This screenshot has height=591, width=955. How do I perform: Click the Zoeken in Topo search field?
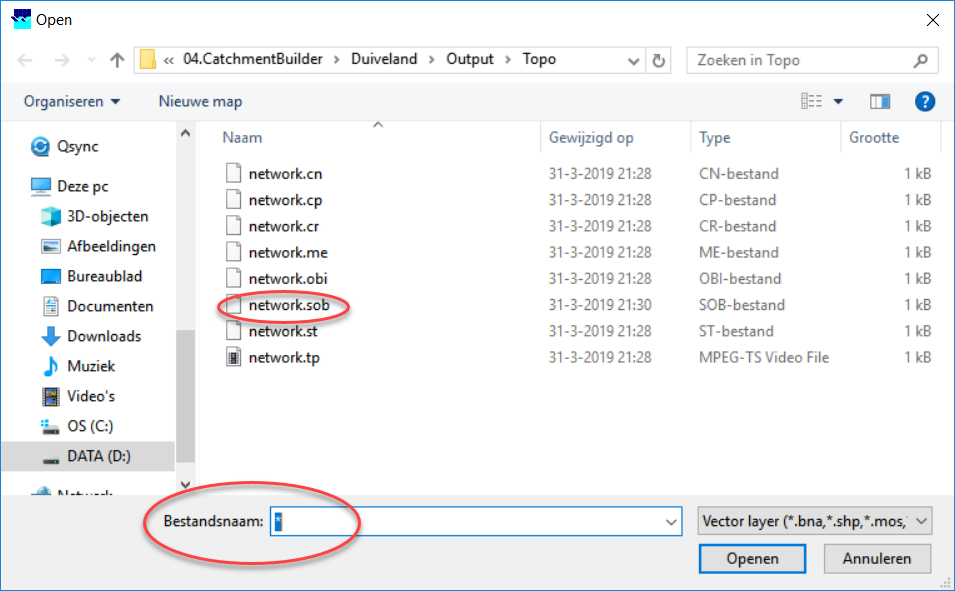tap(800, 60)
